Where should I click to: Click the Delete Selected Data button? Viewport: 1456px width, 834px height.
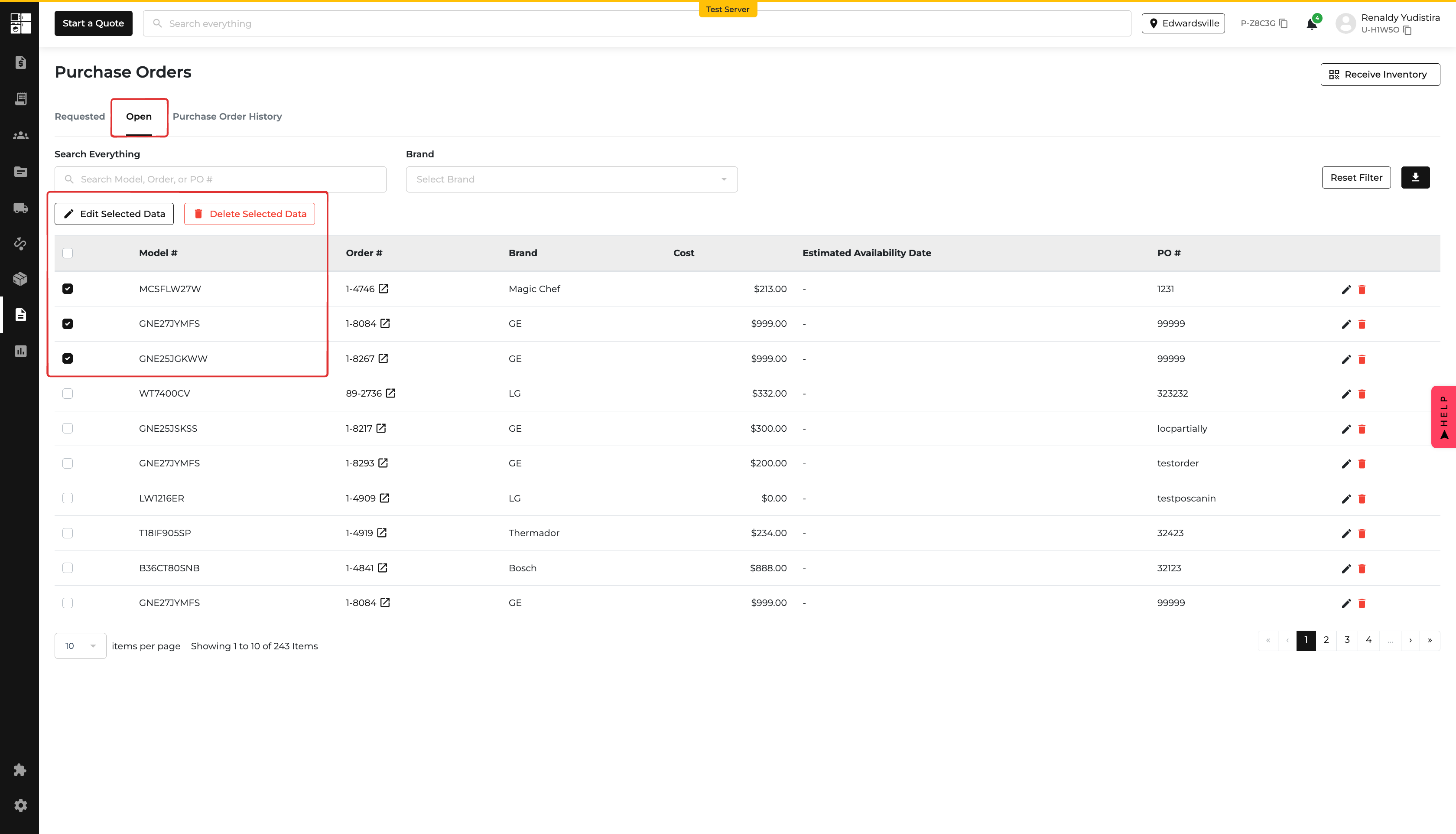coord(249,214)
